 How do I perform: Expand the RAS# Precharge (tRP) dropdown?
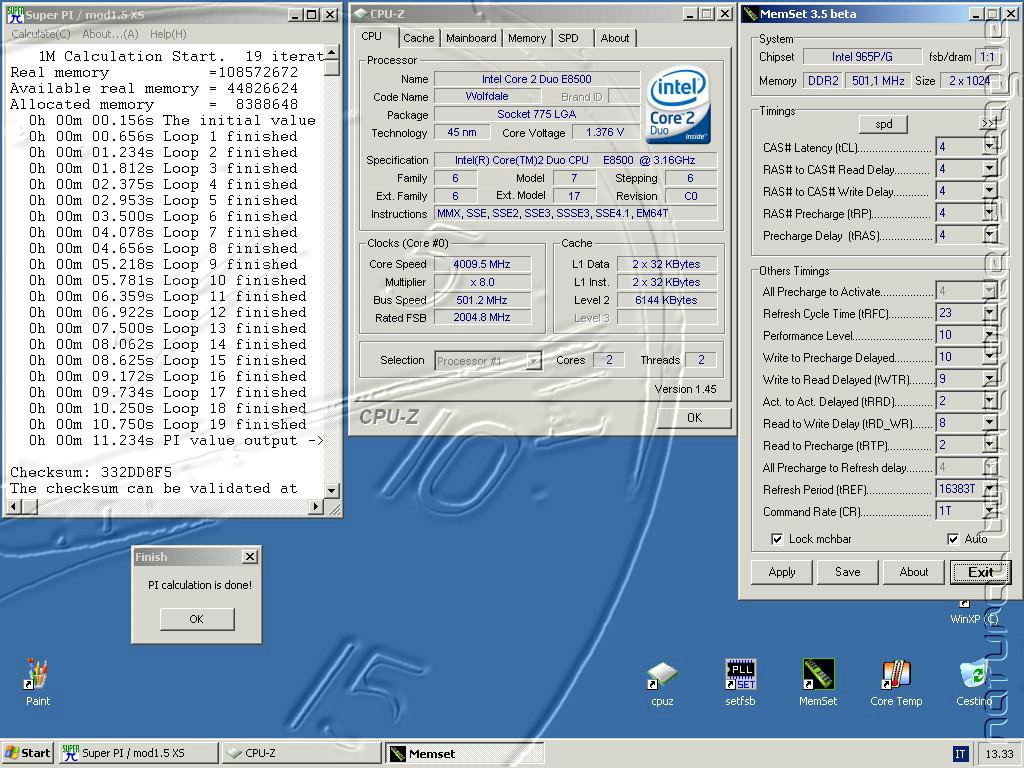(990, 213)
